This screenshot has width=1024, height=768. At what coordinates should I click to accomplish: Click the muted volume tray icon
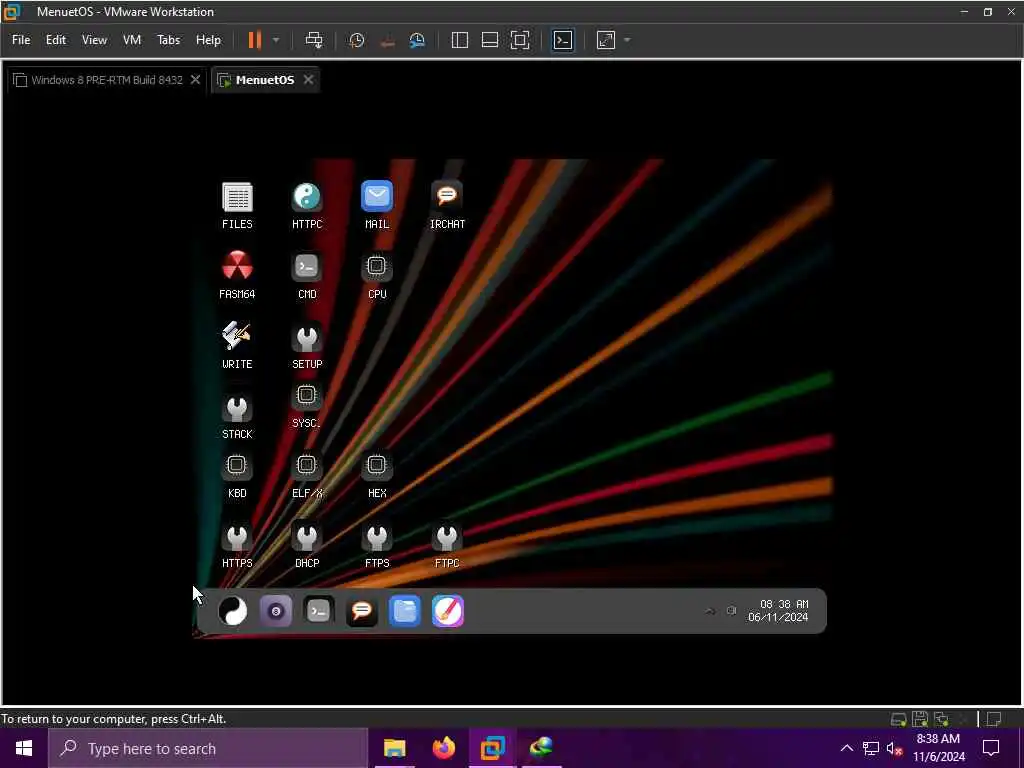tap(894, 748)
